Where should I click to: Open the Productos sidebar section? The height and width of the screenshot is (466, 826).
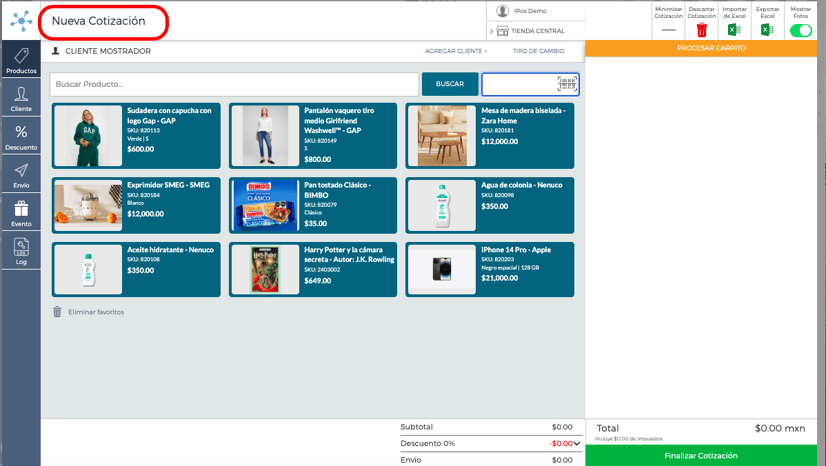coord(21,60)
